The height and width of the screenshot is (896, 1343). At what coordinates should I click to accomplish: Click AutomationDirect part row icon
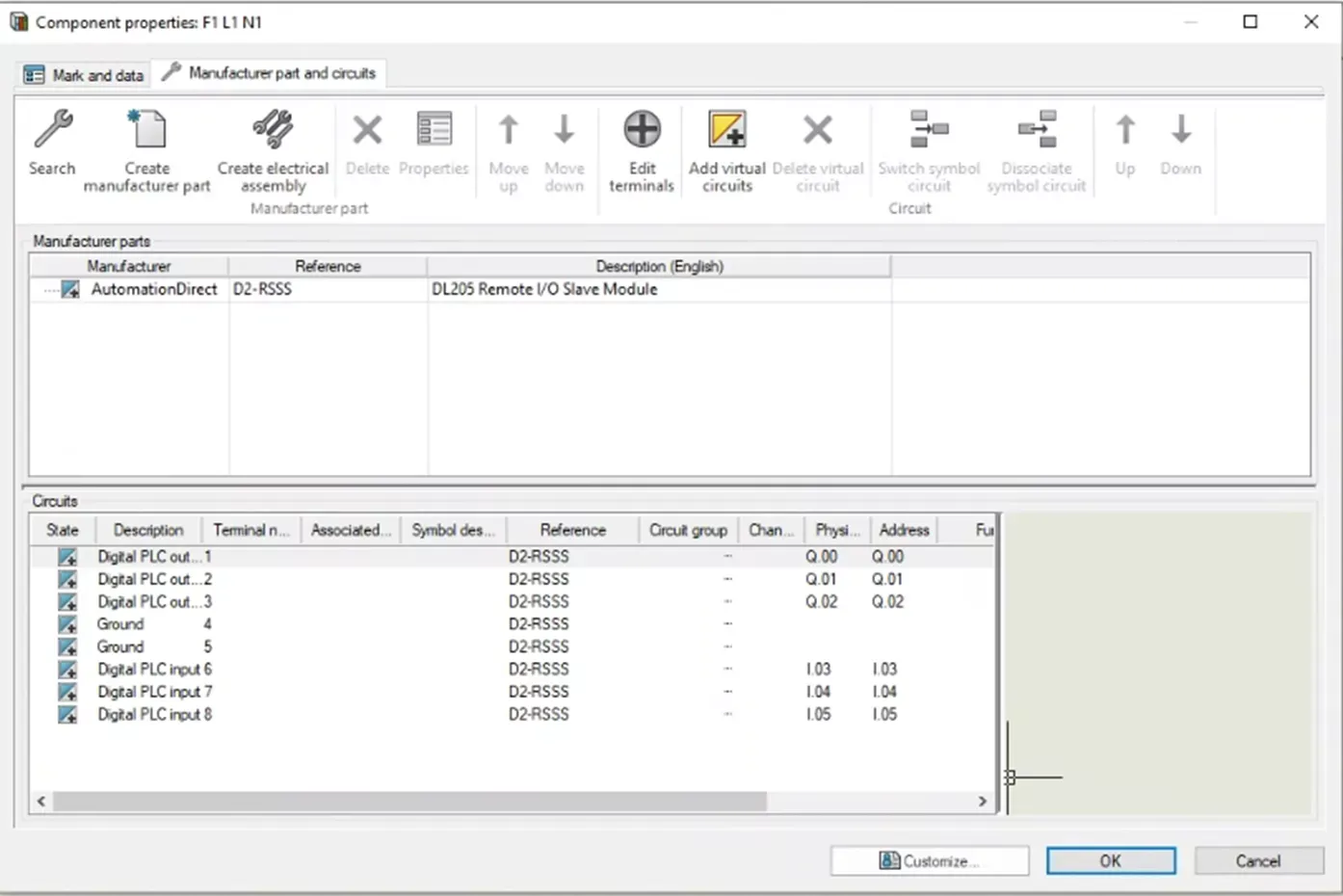[x=69, y=289]
